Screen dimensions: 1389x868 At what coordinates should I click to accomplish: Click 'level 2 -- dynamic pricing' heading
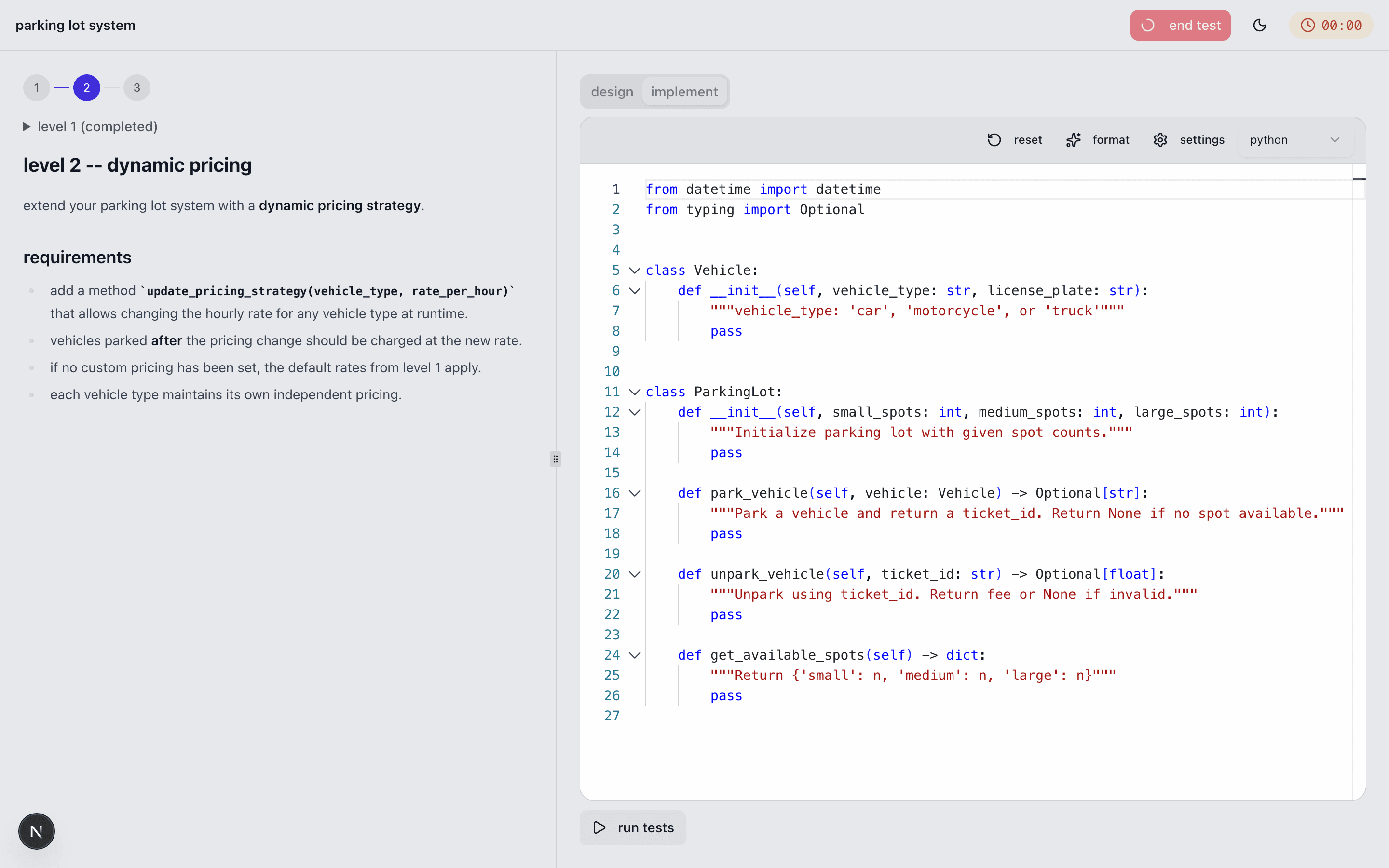(137, 165)
